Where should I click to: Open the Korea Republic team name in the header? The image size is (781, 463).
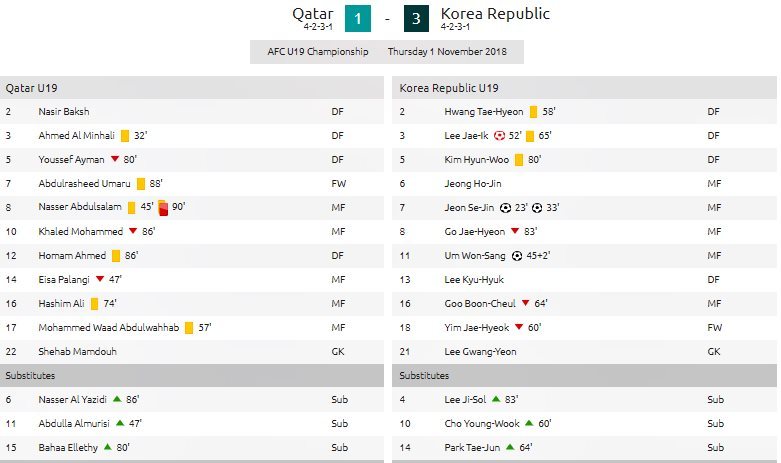click(495, 14)
